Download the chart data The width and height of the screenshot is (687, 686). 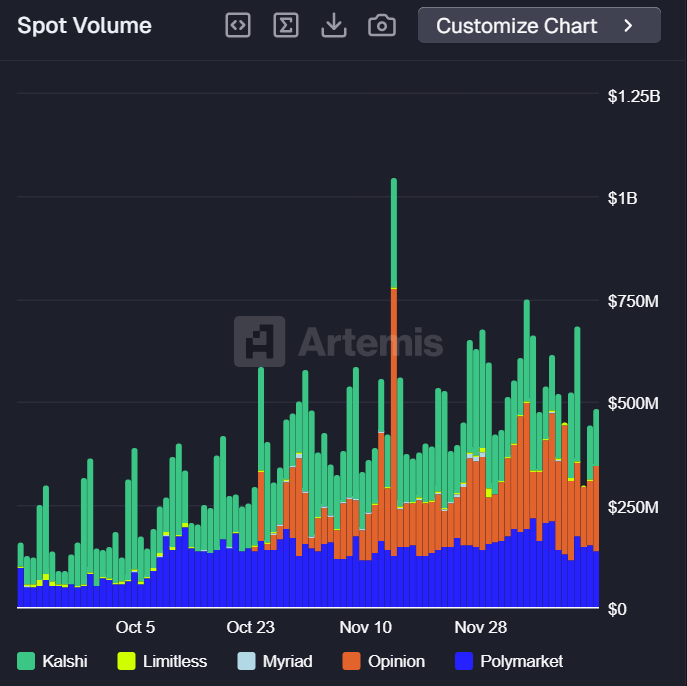tap(333, 26)
